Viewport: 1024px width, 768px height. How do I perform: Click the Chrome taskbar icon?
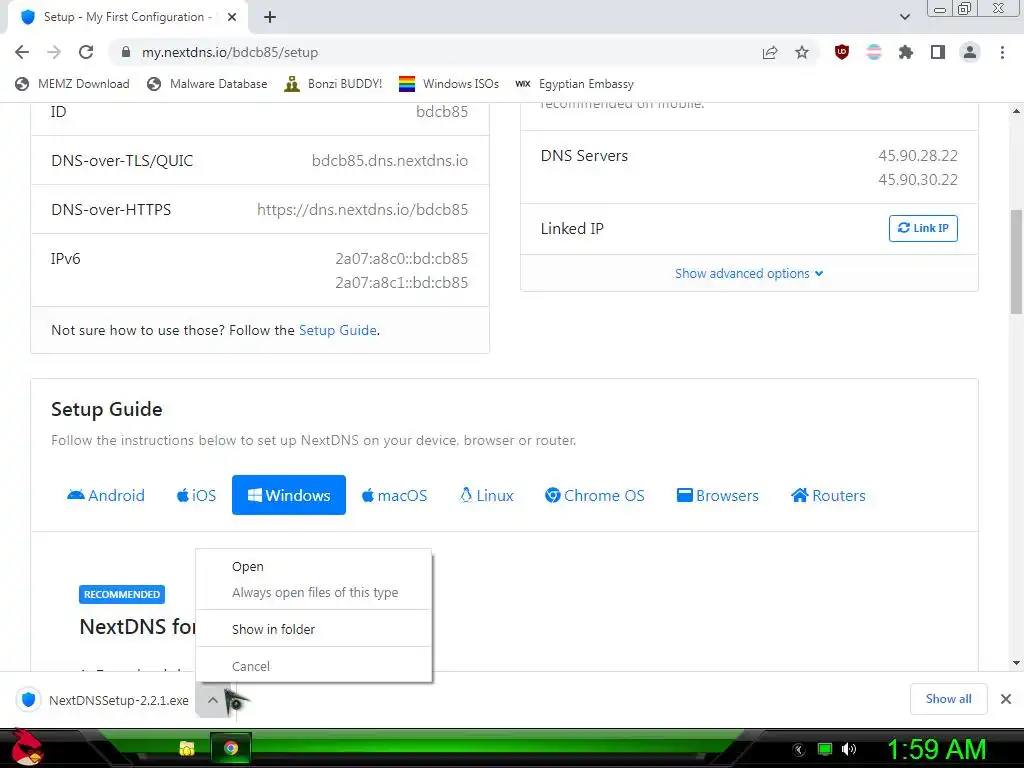231,748
